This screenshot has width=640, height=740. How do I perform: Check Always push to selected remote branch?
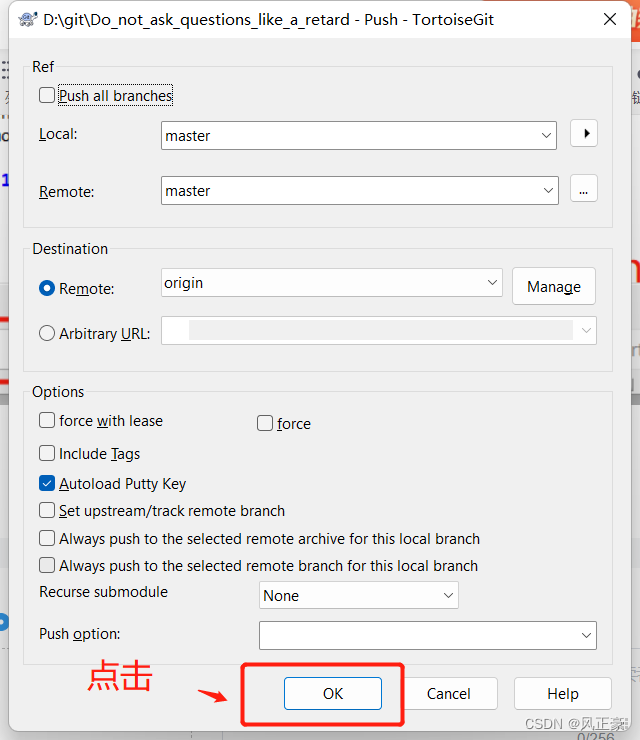47,565
